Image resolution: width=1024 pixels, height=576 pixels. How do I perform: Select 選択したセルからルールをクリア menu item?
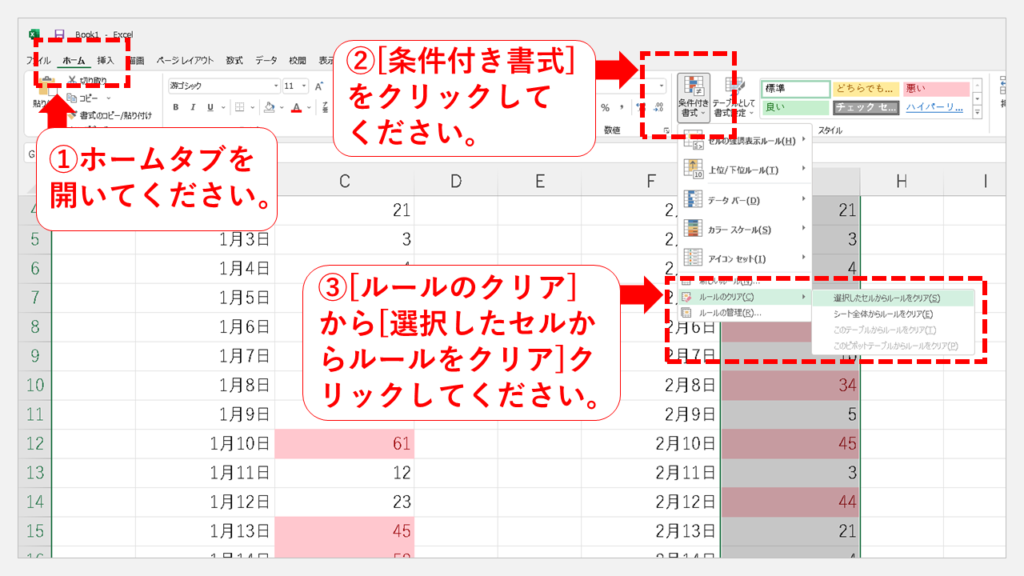tap(890, 298)
